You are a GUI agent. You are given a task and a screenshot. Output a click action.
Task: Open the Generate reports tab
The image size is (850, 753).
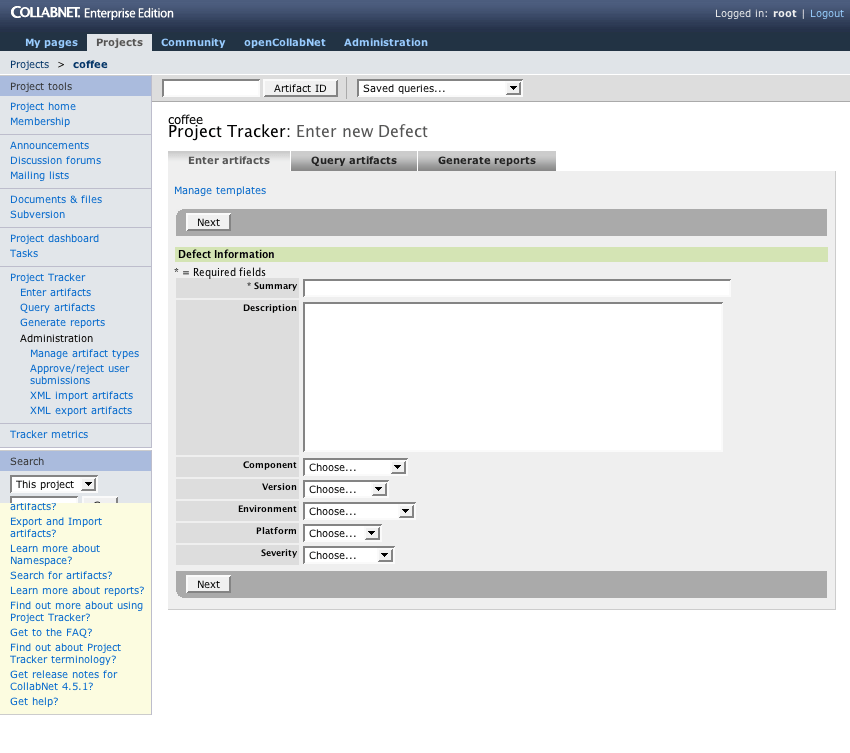click(486, 160)
